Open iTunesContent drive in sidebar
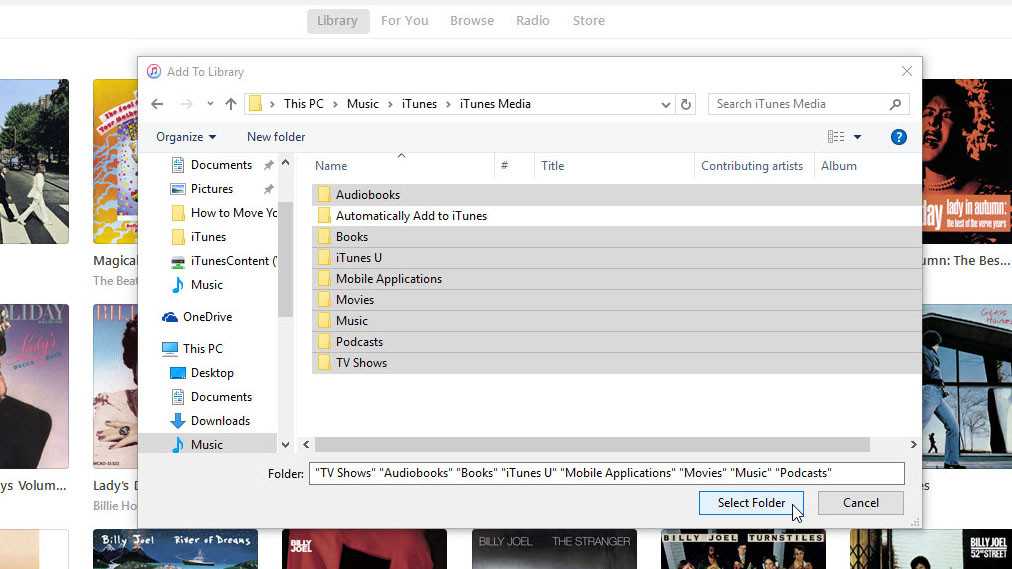The height and width of the screenshot is (569, 1012). [223, 261]
